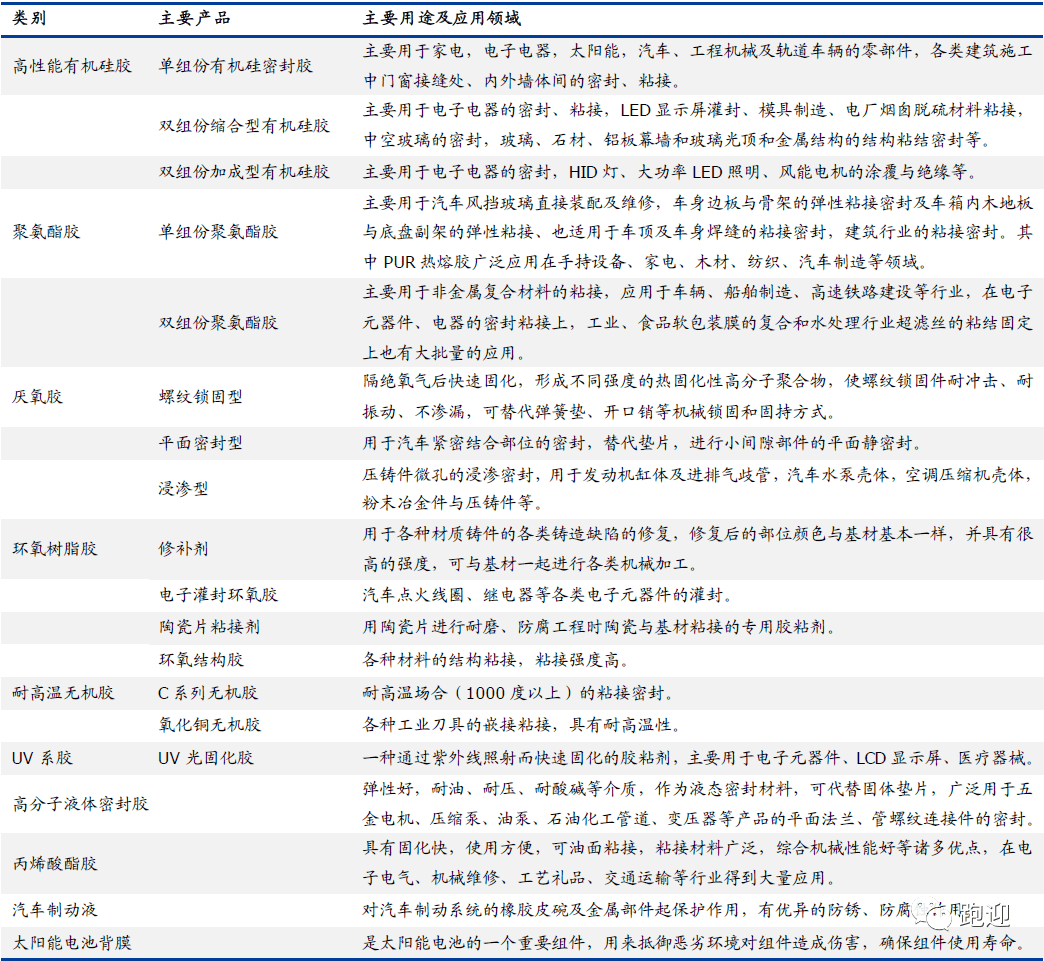The image size is (1044, 961).
Task: Select the UV系胶 category cell
Action: click(43, 758)
